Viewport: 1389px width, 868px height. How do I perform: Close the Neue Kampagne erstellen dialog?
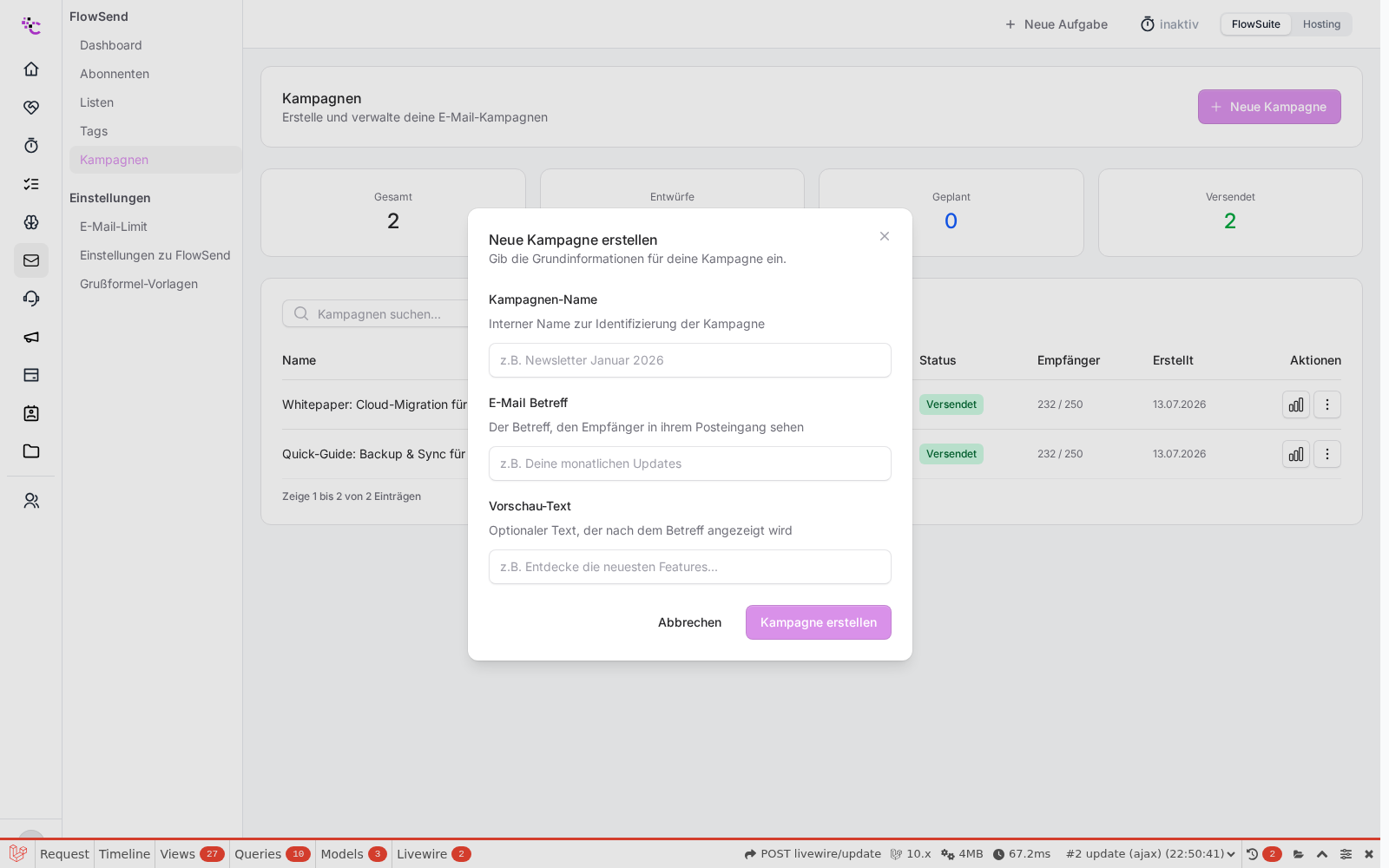[885, 236]
